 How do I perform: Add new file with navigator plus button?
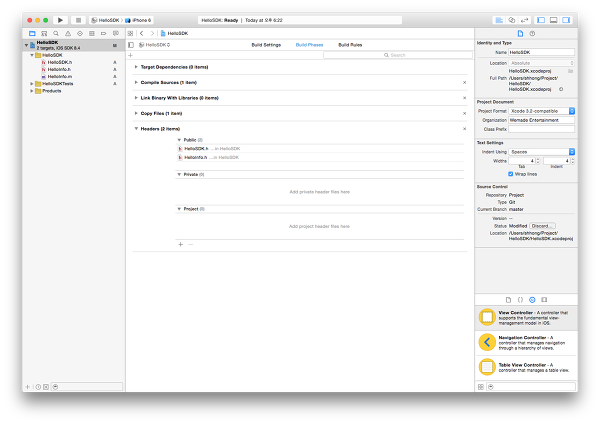click(28, 387)
